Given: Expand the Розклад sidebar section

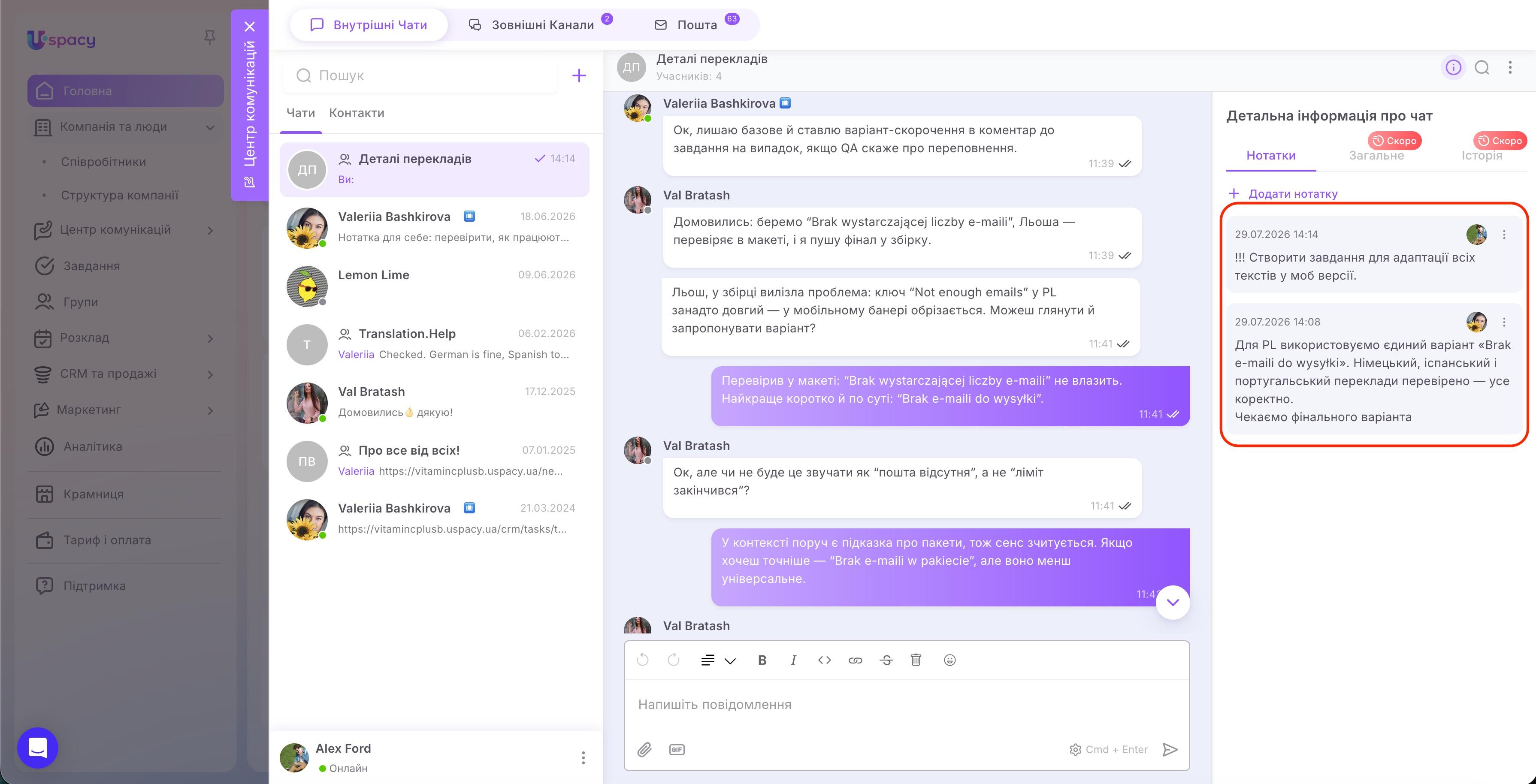Looking at the screenshot, I should click(x=211, y=338).
